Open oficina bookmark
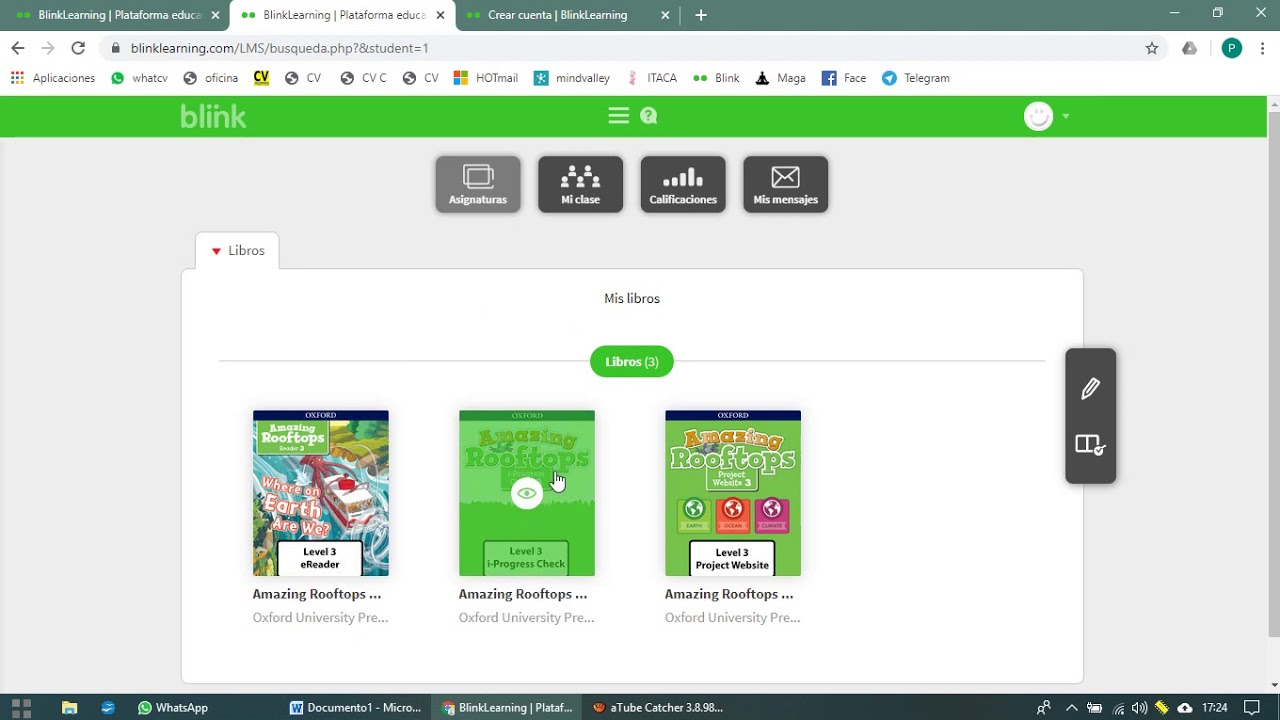Viewport: 1280px width, 720px height. 211,78
